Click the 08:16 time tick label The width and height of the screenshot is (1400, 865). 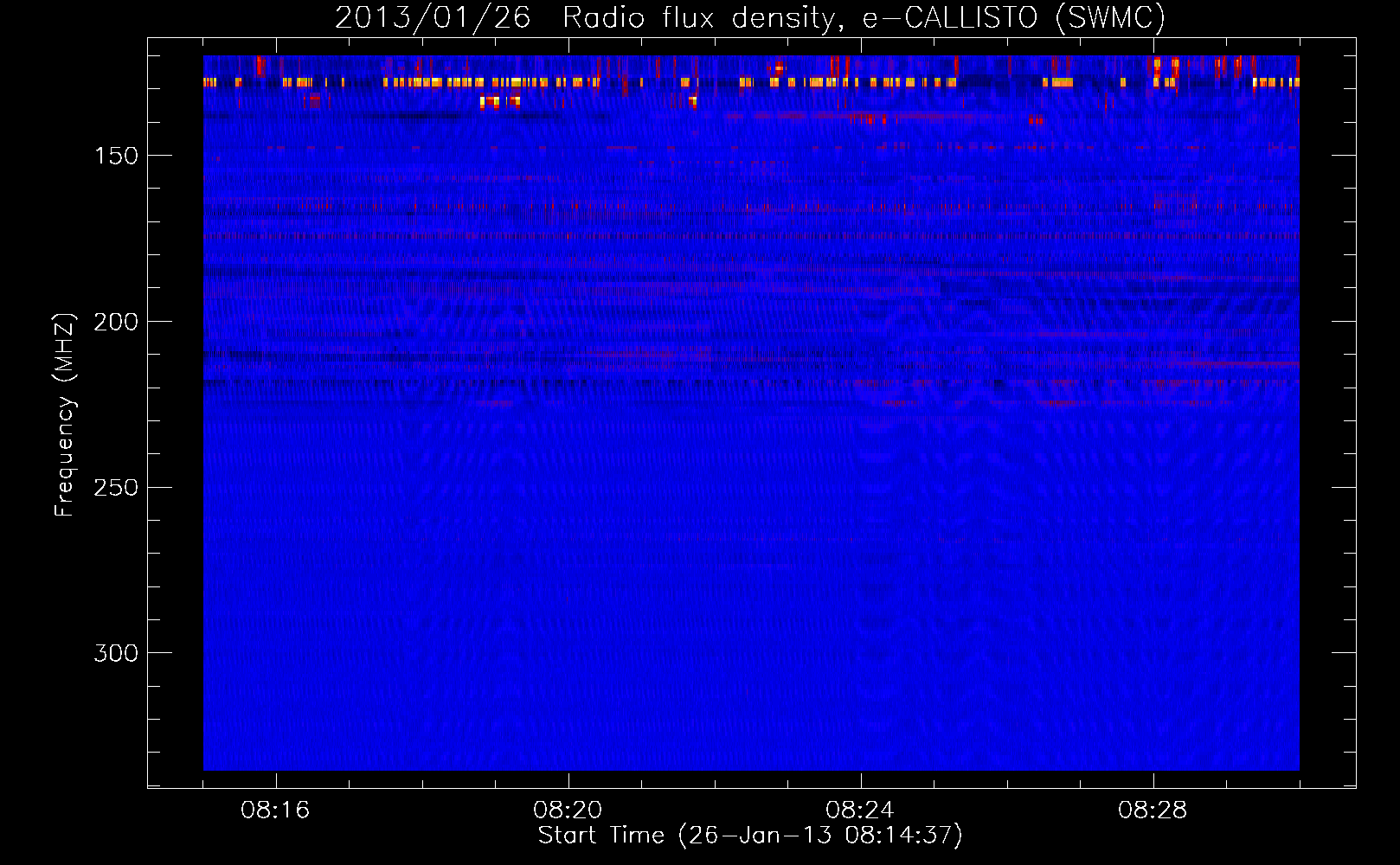(x=275, y=811)
